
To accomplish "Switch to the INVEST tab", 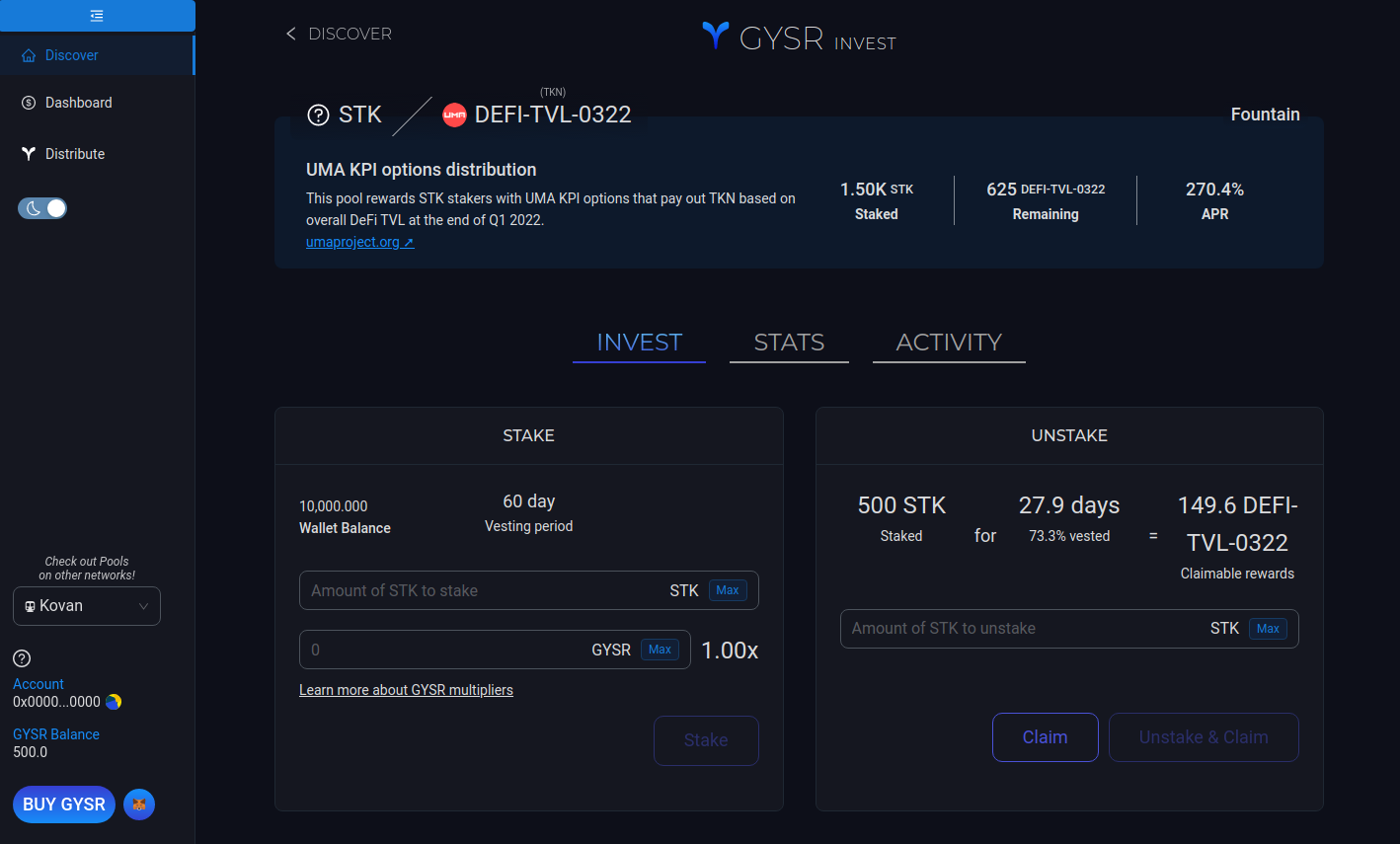I will click(x=639, y=343).
